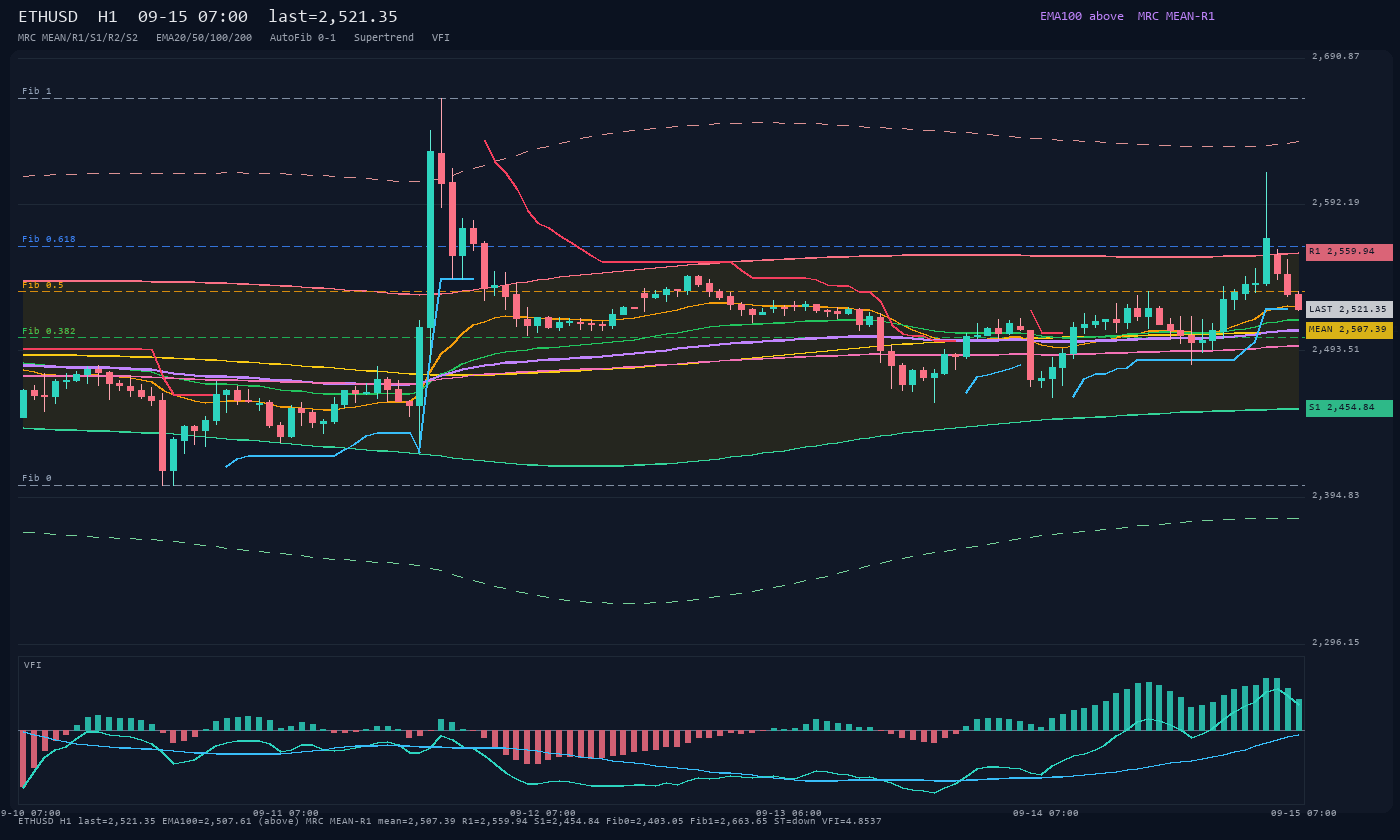The height and width of the screenshot is (840, 1400).
Task: Click the 2,493.51 price axis label
Action: pos(1336,349)
